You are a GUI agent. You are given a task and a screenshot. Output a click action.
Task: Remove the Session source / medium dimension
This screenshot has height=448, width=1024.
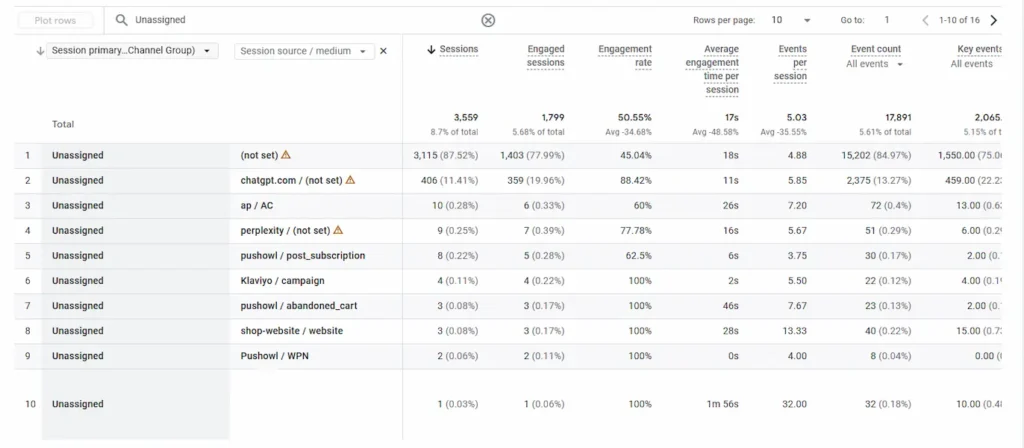(383, 51)
